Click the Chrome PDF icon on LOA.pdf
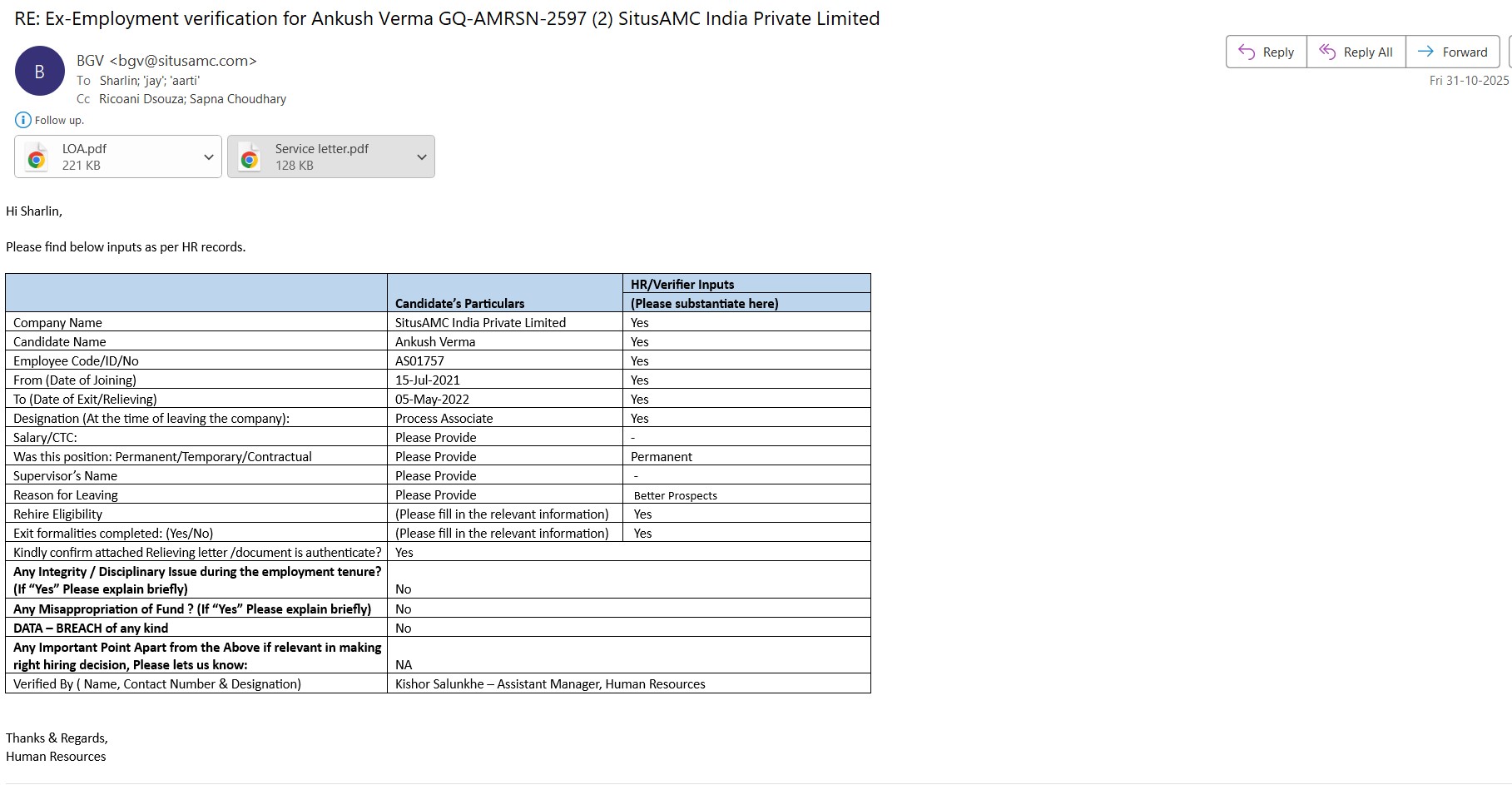 tap(37, 157)
